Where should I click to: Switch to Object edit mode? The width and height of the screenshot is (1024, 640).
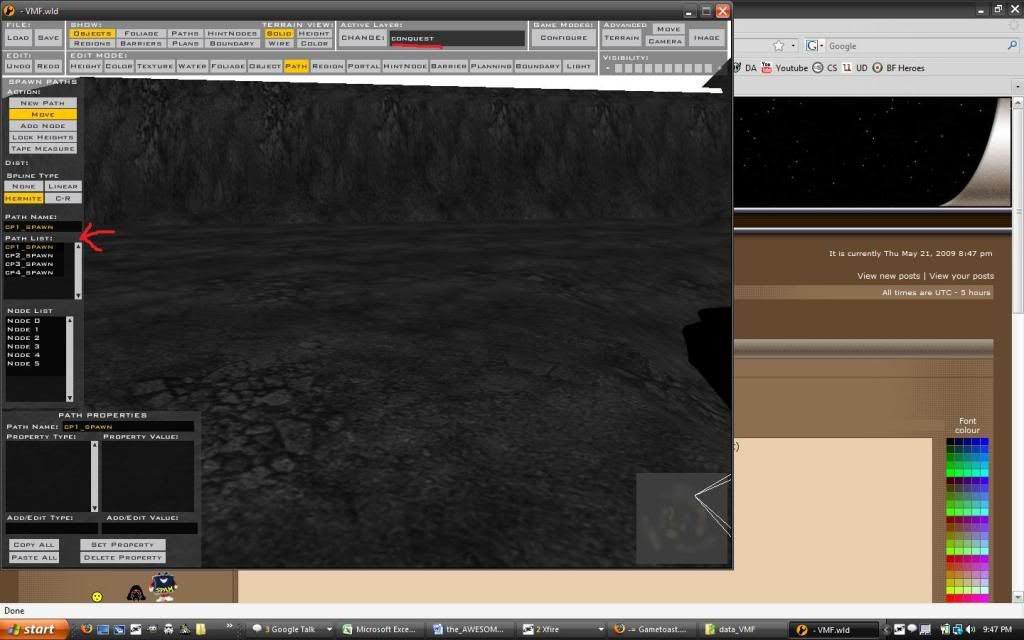point(264,66)
